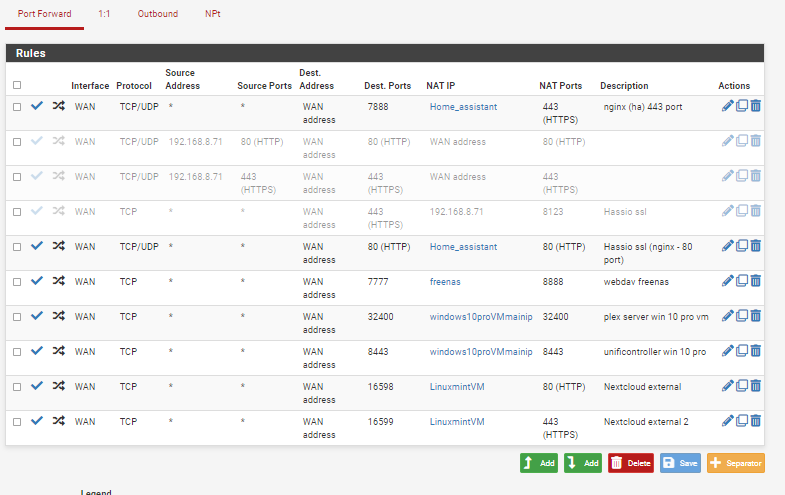Click the disabled rule's 192.168.8.71 NAT IP
Image resolution: width=785 pixels, height=495 pixels.
pos(457,212)
